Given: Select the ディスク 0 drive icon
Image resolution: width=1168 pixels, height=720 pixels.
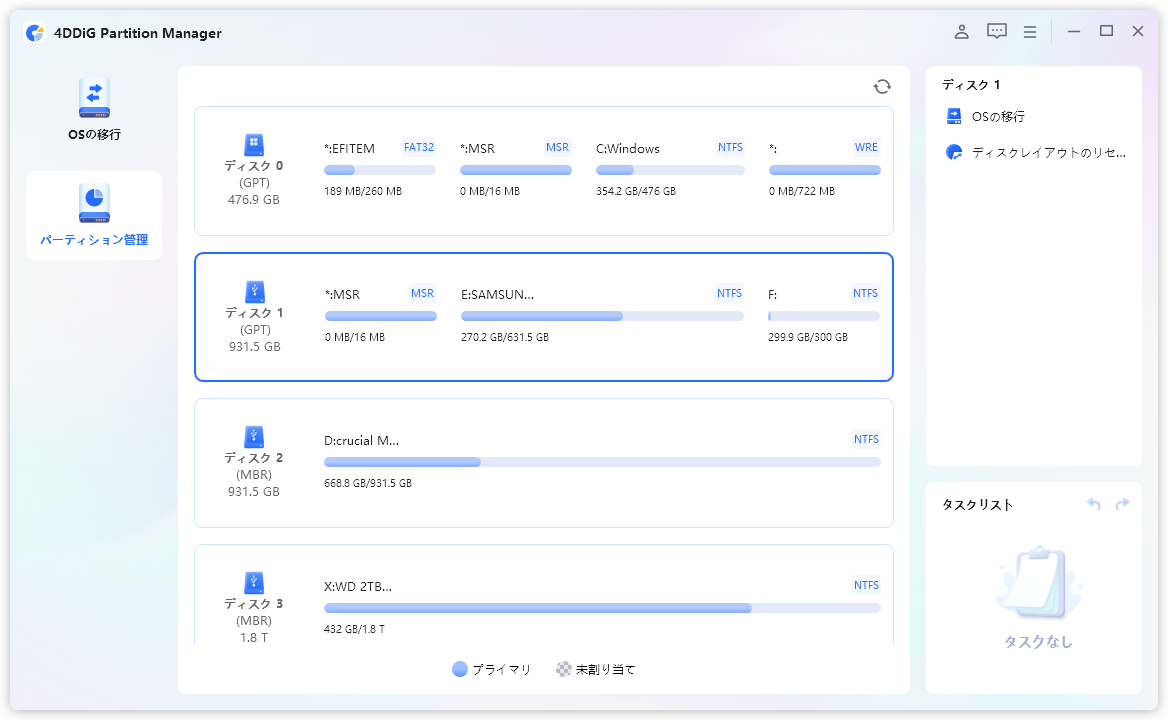Looking at the screenshot, I should click(254, 144).
